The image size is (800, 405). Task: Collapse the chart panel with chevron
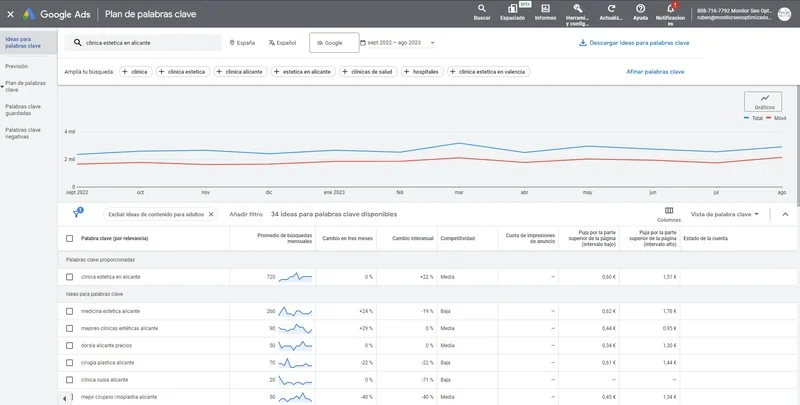click(x=785, y=214)
